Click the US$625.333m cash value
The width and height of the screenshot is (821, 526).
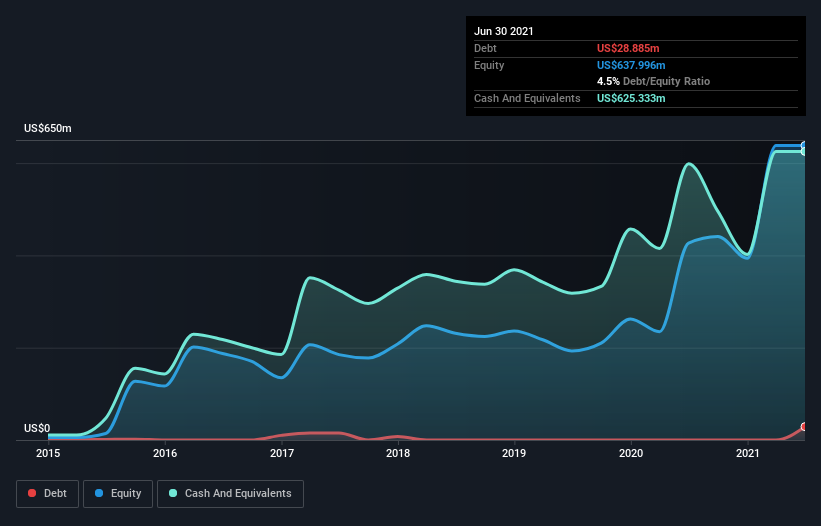(x=631, y=98)
